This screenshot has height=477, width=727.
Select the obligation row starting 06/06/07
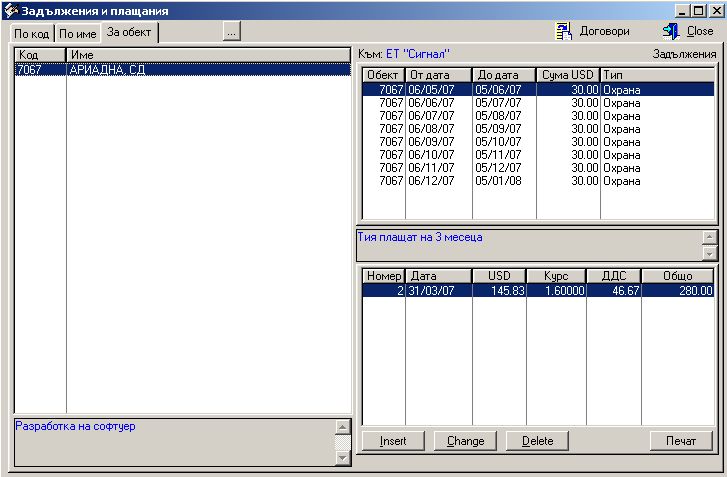tap(538, 102)
